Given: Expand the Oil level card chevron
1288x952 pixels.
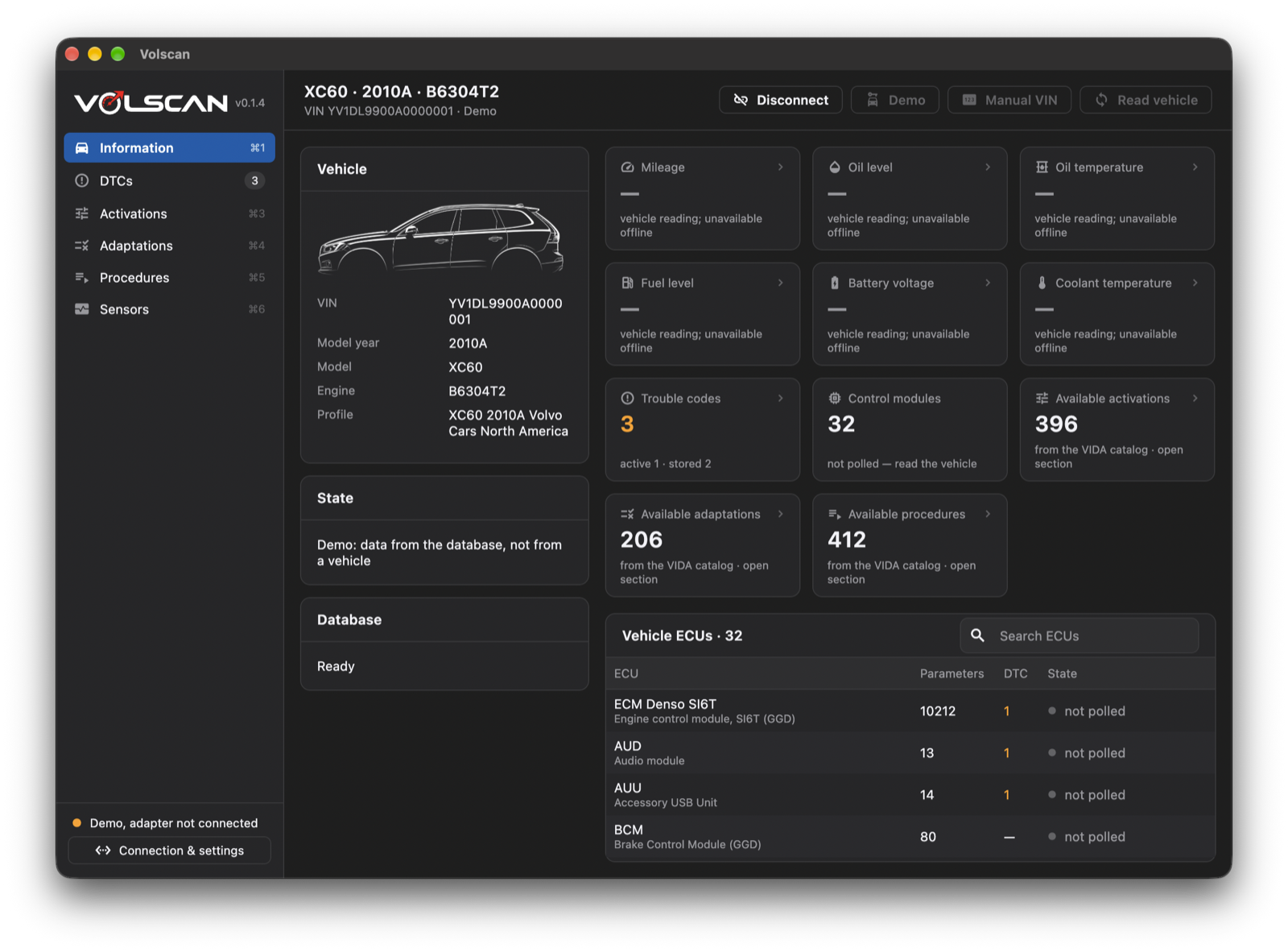Looking at the screenshot, I should click(988, 168).
